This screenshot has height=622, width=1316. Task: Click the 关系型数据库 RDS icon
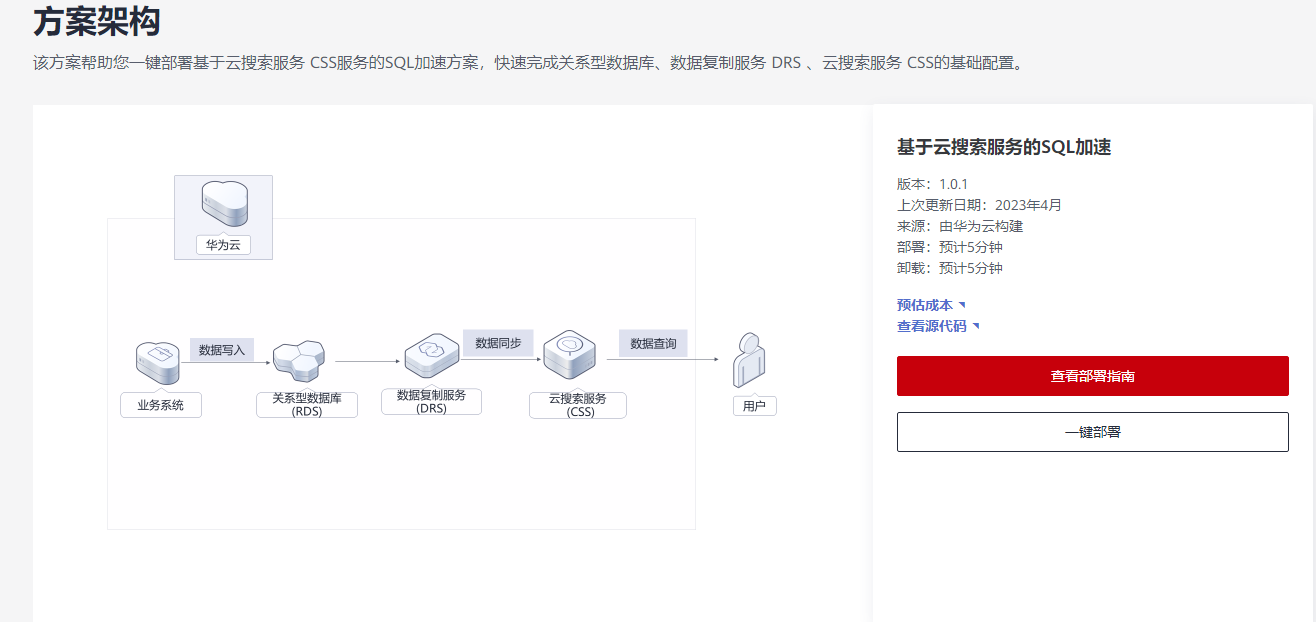coord(300,362)
